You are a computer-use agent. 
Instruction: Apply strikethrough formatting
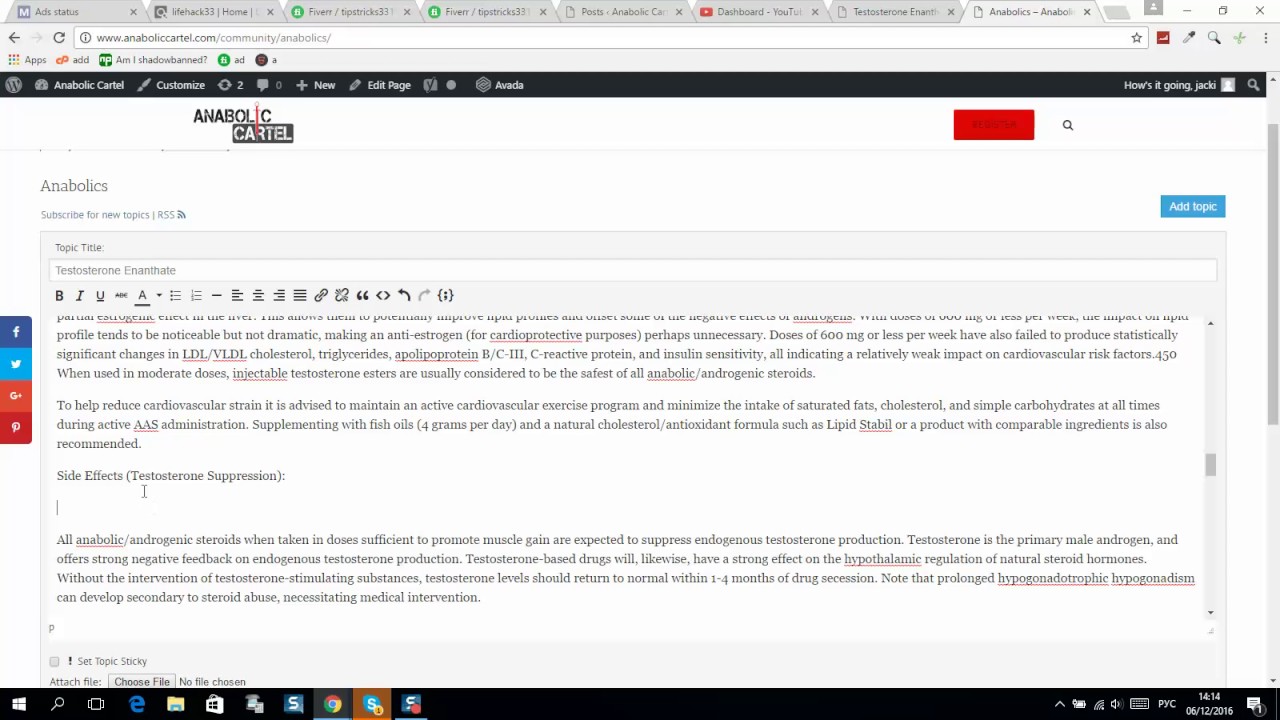[121, 295]
